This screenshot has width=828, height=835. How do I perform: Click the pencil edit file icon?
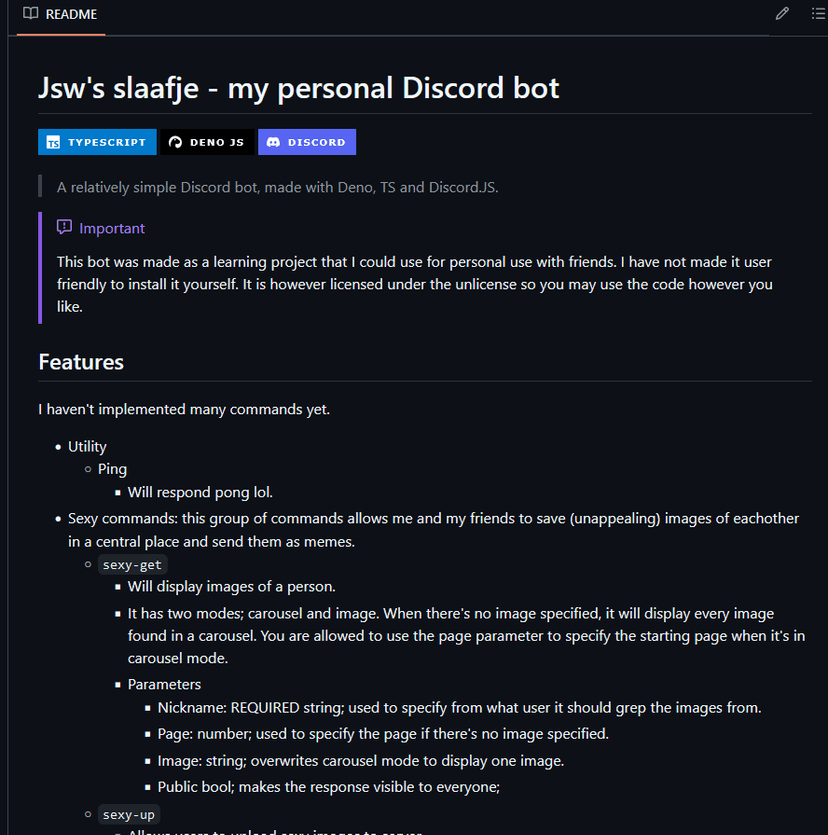tap(782, 14)
